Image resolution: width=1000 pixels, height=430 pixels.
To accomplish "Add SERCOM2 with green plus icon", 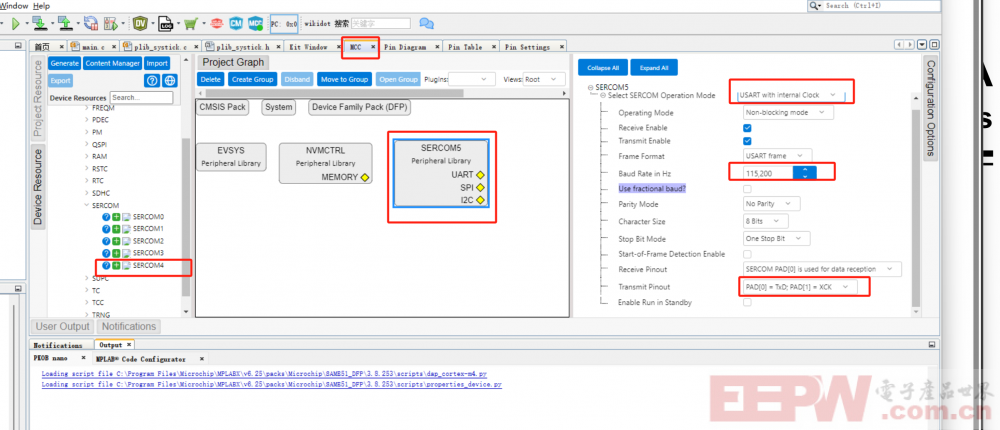I will click(116, 241).
